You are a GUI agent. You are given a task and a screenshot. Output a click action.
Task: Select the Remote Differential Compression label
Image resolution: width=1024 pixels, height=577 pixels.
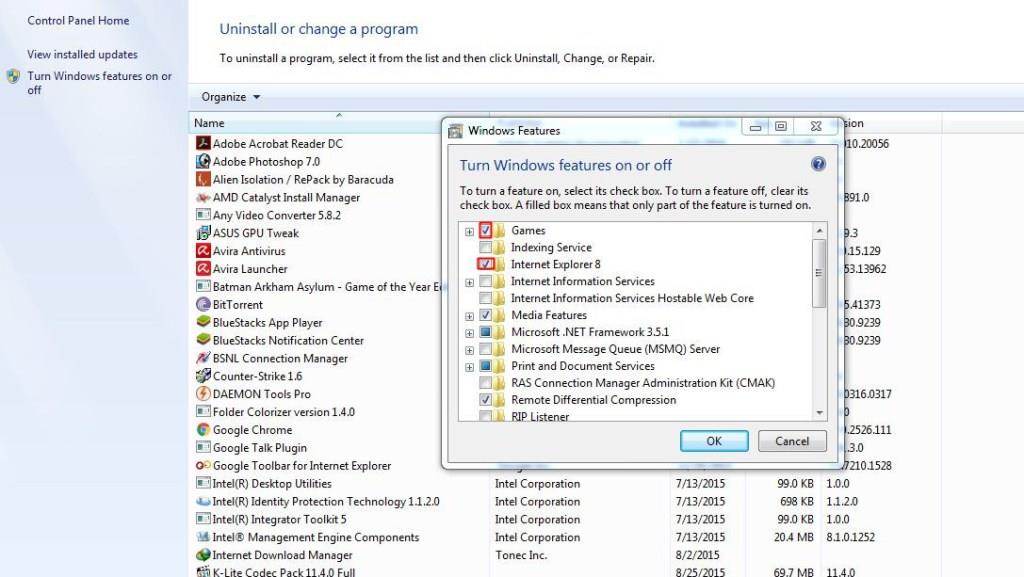tap(594, 399)
